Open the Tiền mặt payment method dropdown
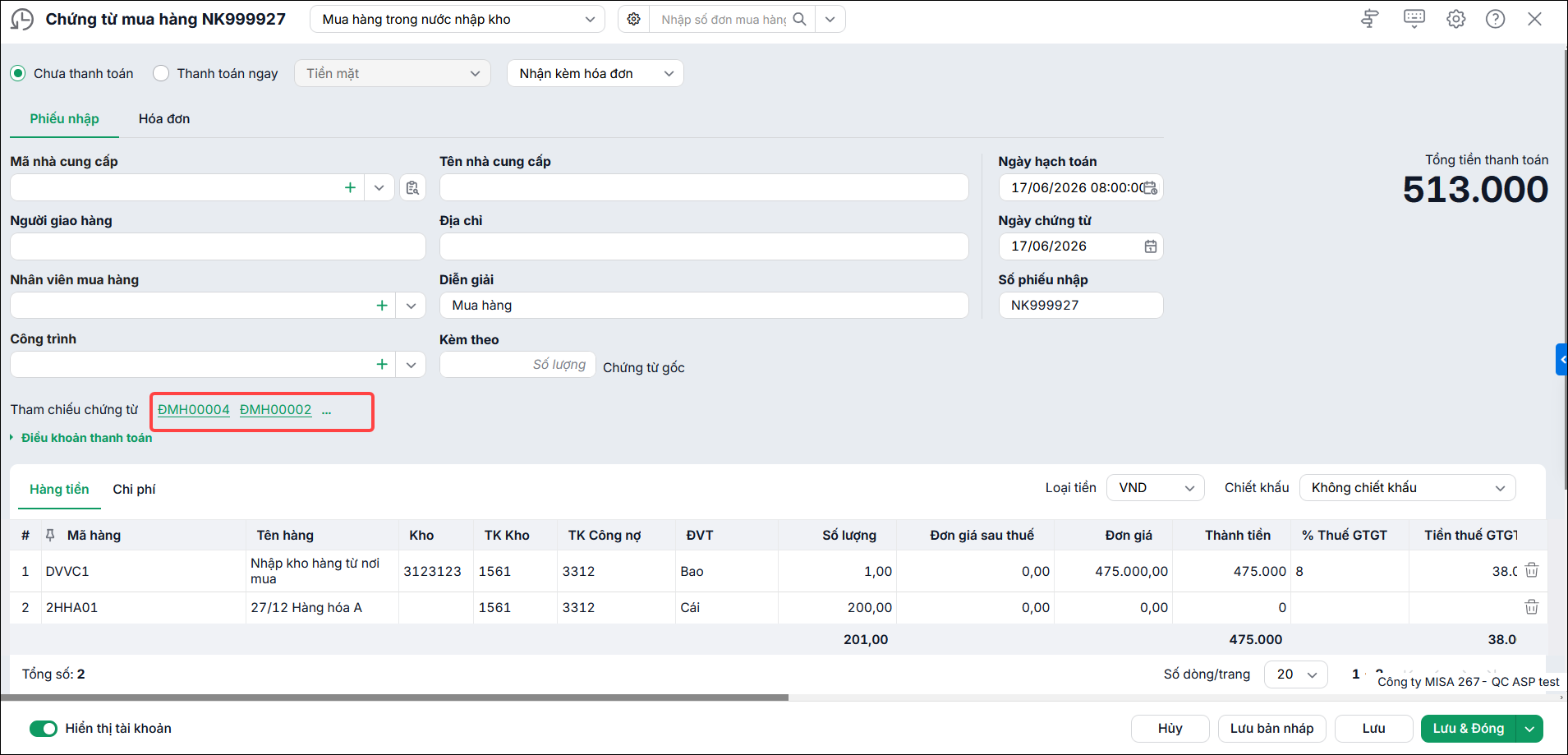 (393, 73)
